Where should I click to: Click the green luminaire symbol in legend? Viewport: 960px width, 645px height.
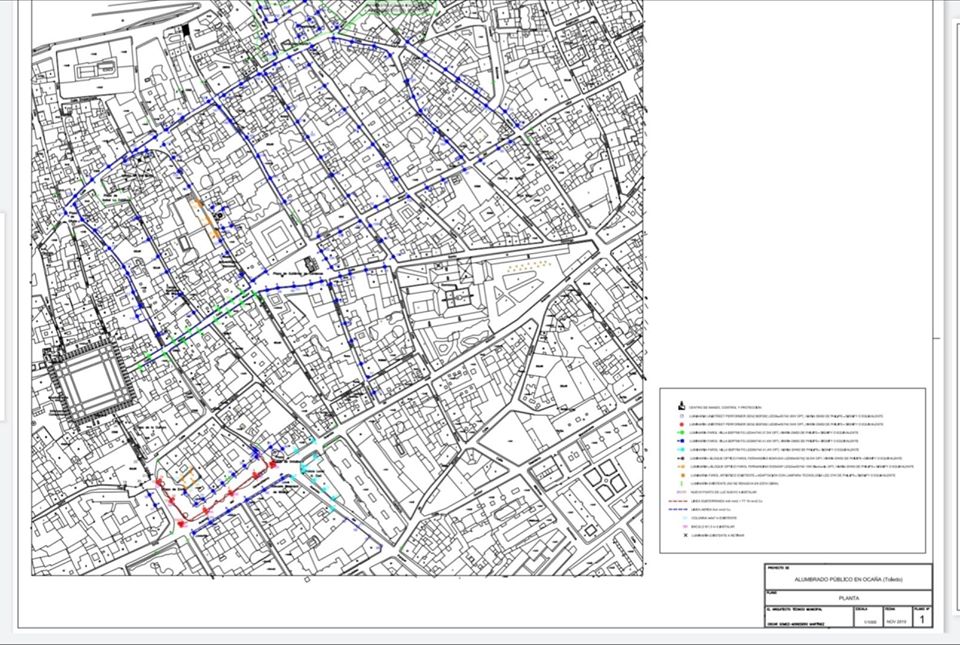pos(682,431)
